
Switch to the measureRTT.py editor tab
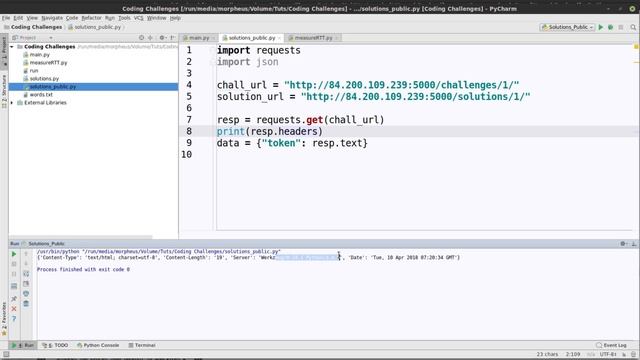tap(313, 38)
